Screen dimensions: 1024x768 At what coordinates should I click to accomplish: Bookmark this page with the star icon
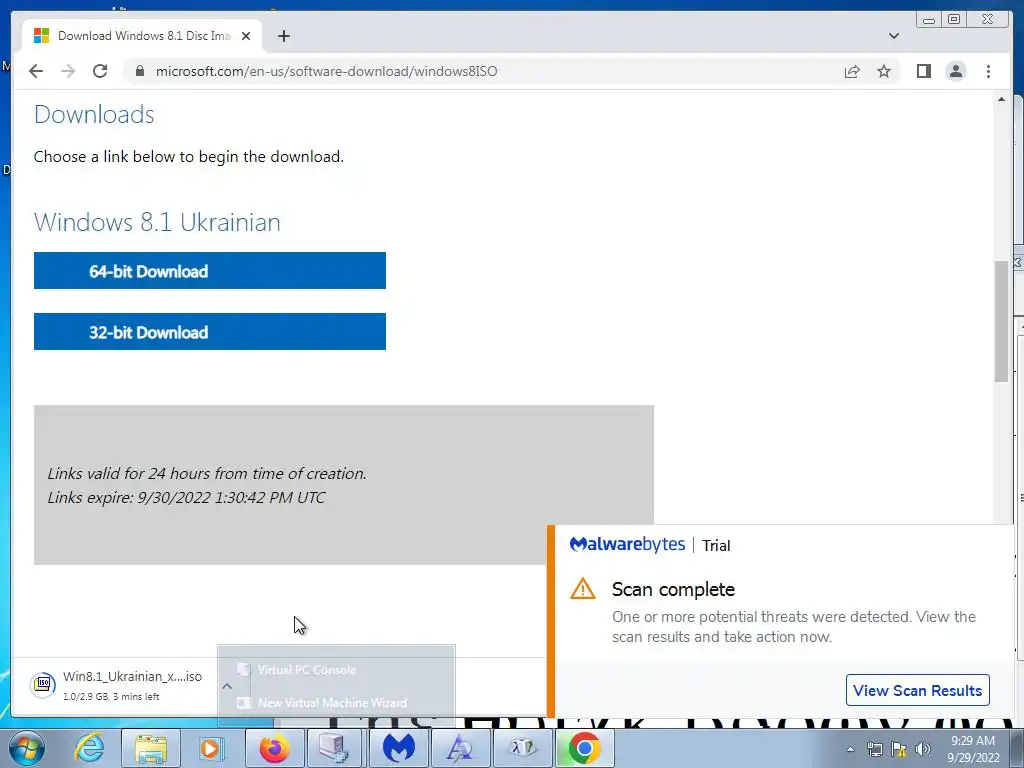click(x=884, y=71)
